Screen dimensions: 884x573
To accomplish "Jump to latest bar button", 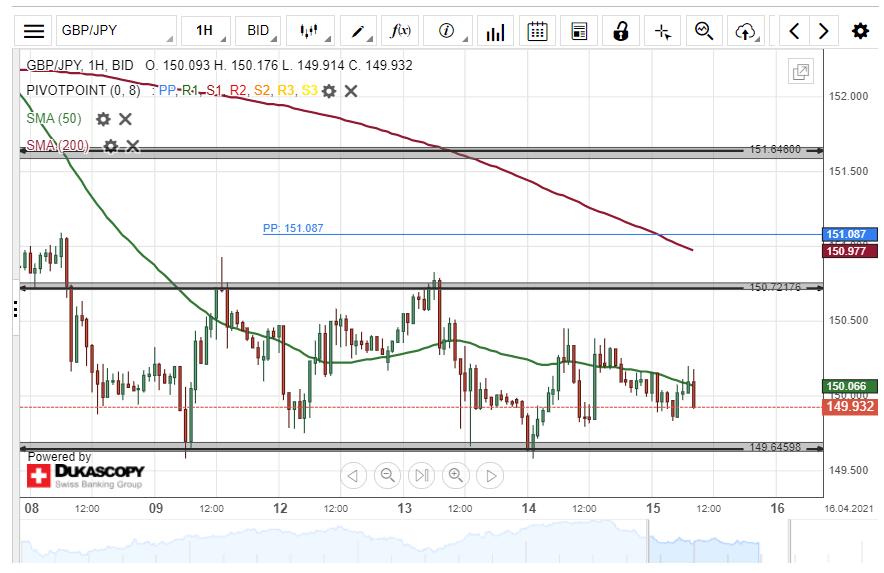I will point(422,475).
